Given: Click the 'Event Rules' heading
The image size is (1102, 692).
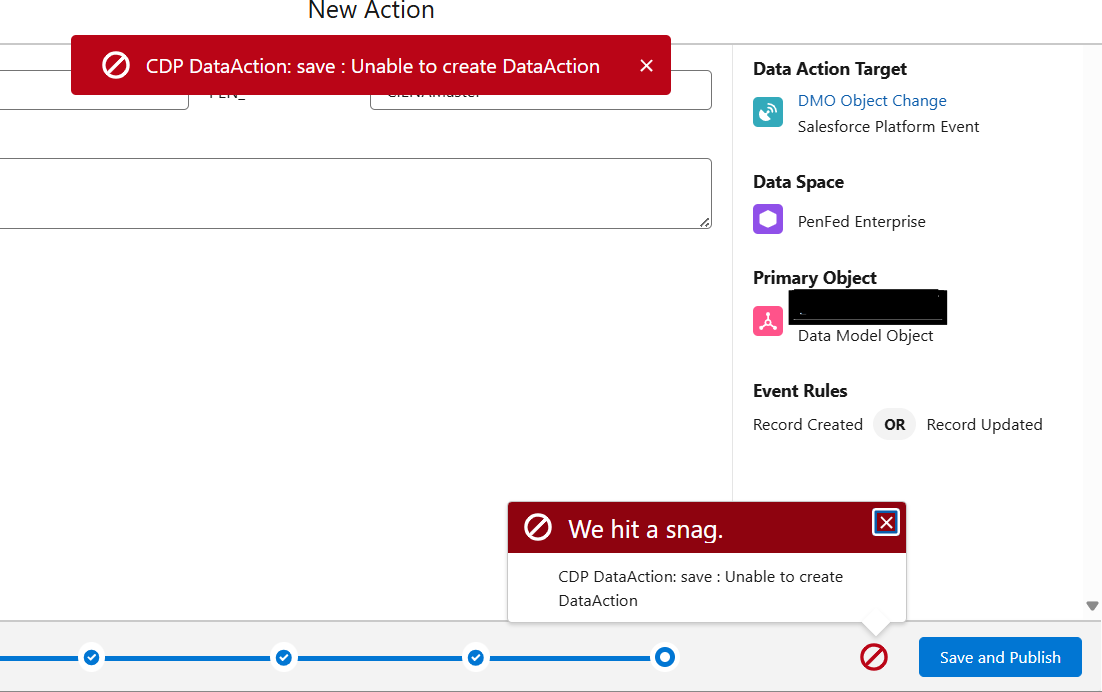Looking at the screenshot, I should point(800,391).
